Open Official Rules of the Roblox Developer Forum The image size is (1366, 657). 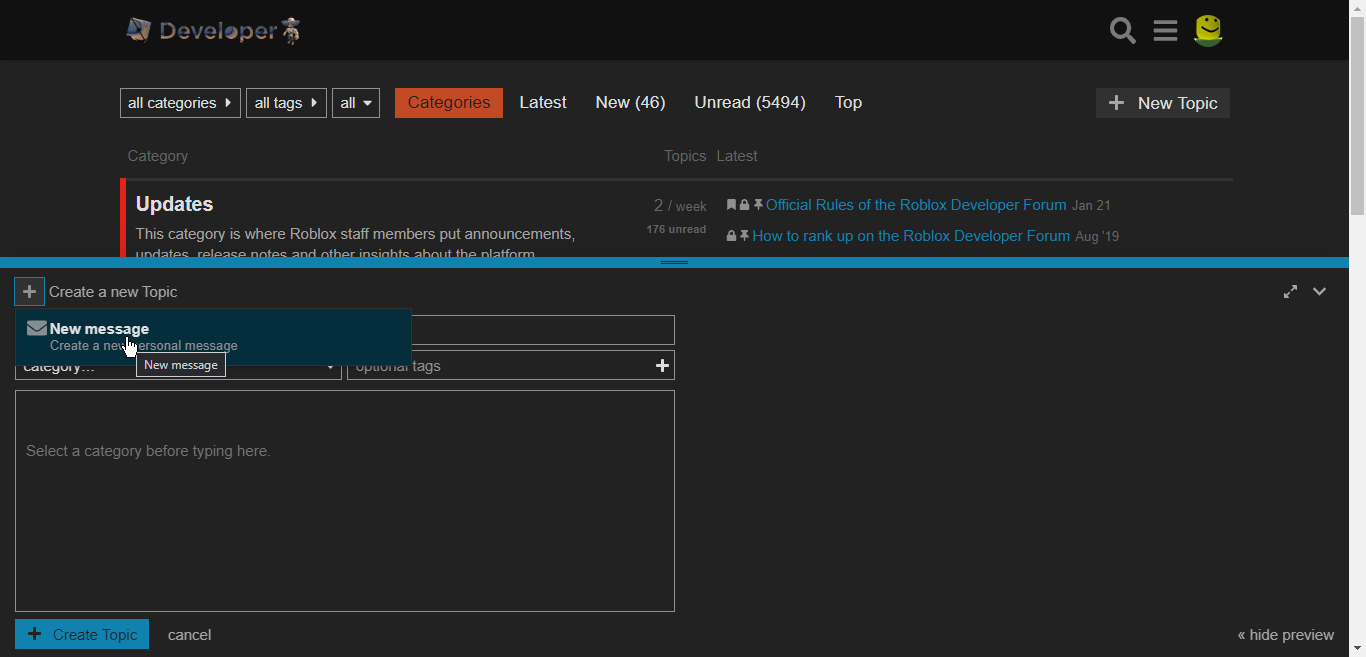tap(916, 205)
